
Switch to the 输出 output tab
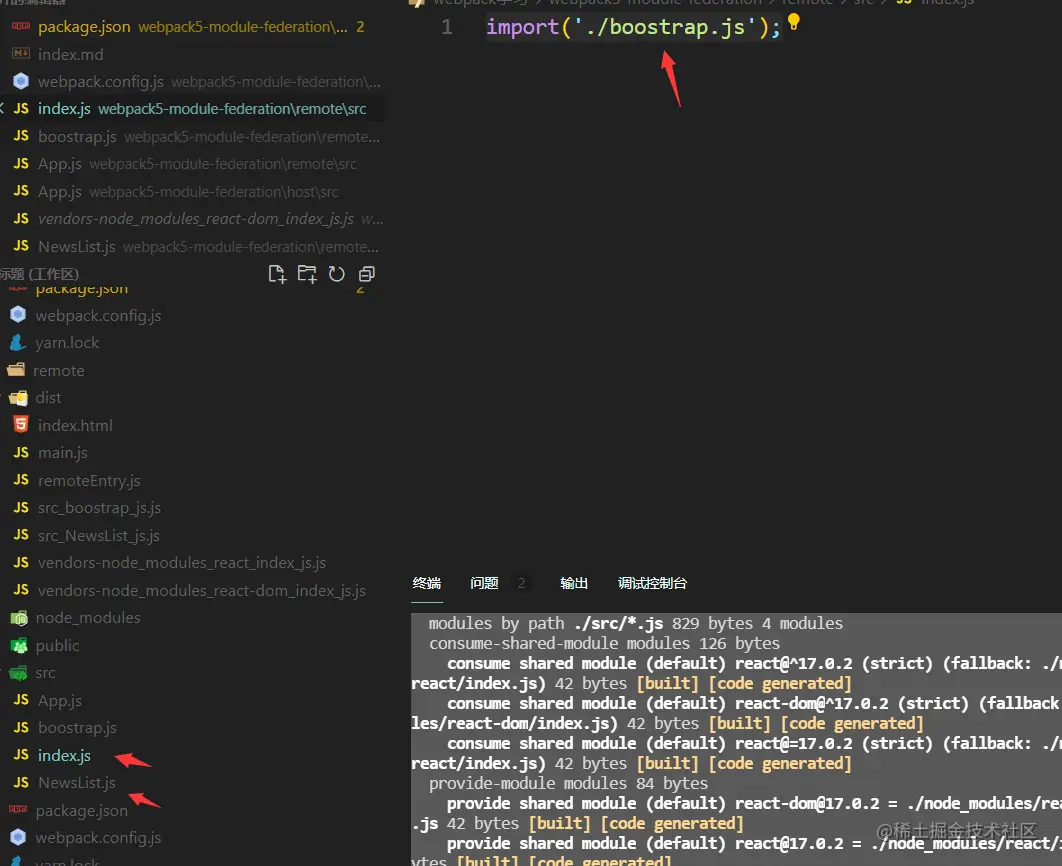574,583
